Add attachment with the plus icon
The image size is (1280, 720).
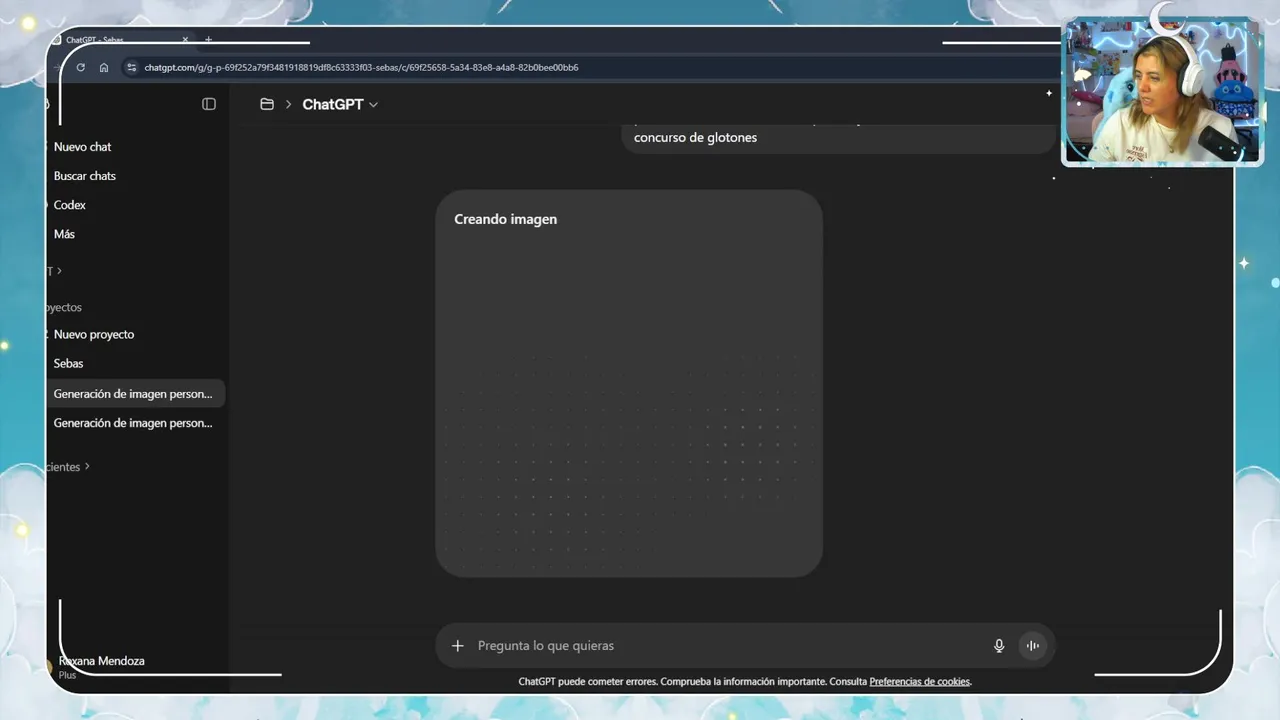coord(457,646)
